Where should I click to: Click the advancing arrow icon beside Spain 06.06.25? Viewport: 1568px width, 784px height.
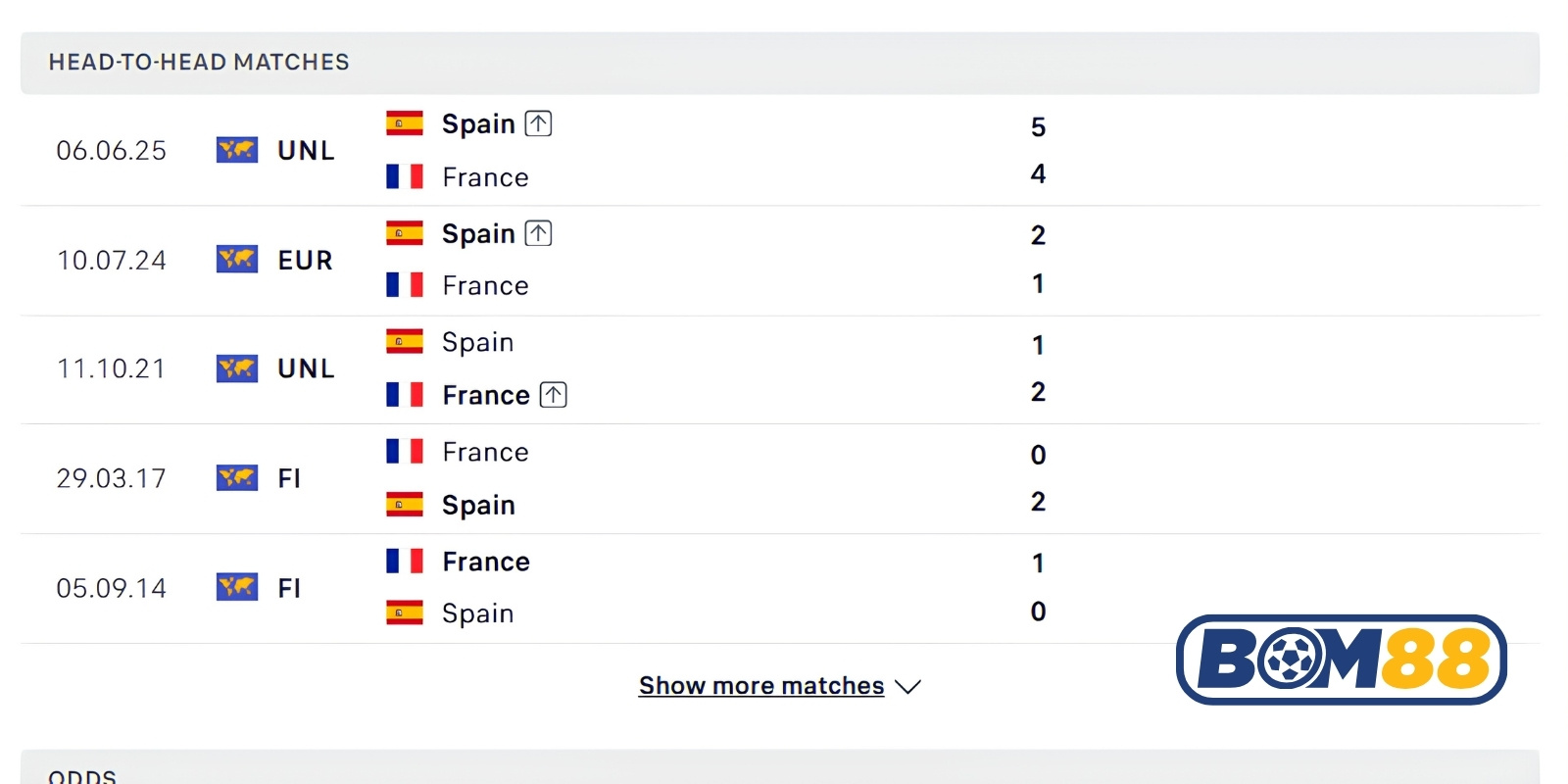pos(538,123)
